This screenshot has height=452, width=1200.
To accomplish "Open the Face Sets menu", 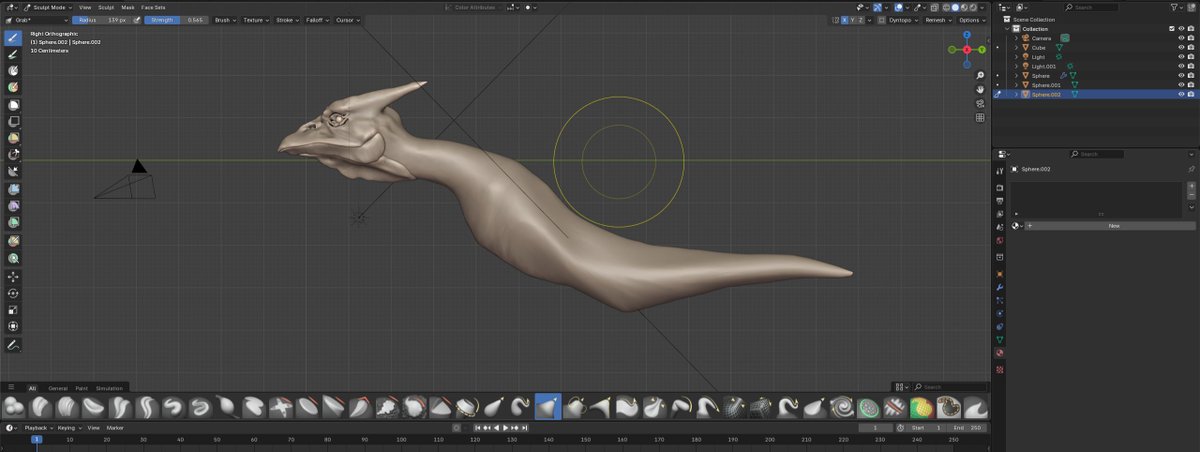I will point(153,7).
